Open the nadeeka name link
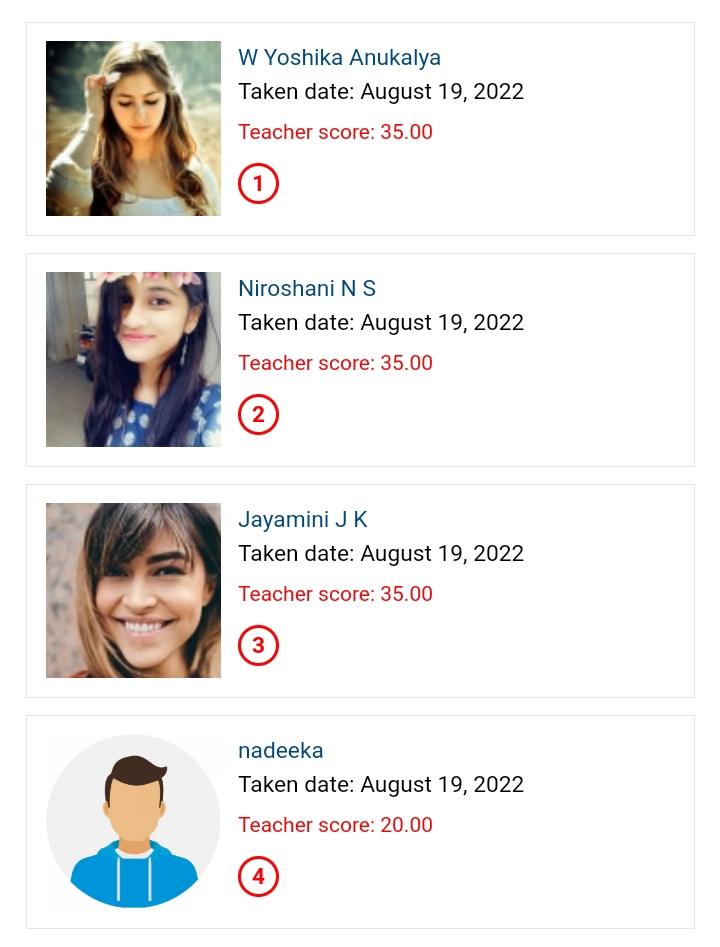The image size is (720, 947). (281, 751)
